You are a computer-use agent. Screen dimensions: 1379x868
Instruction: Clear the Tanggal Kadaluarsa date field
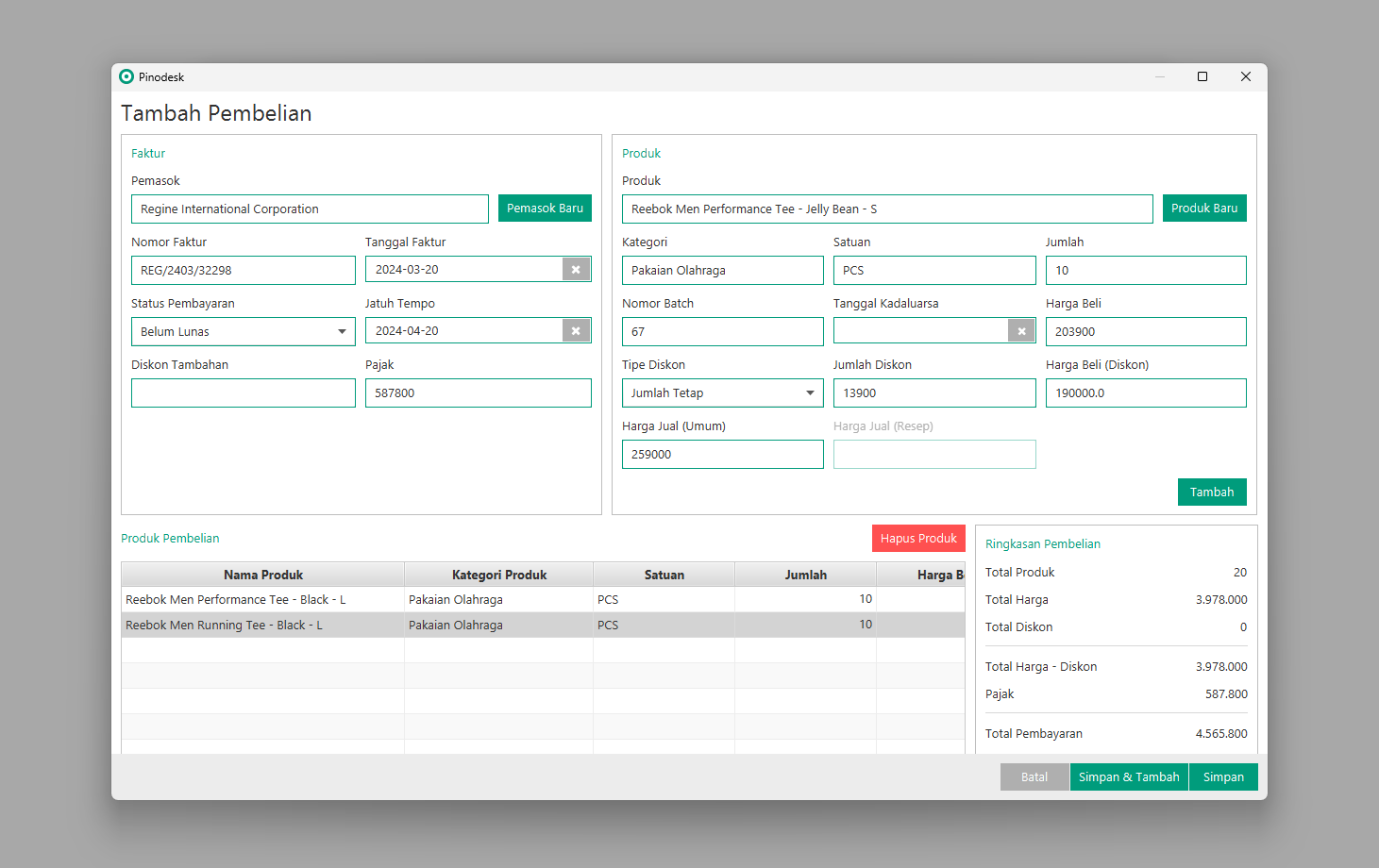click(x=1021, y=331)
